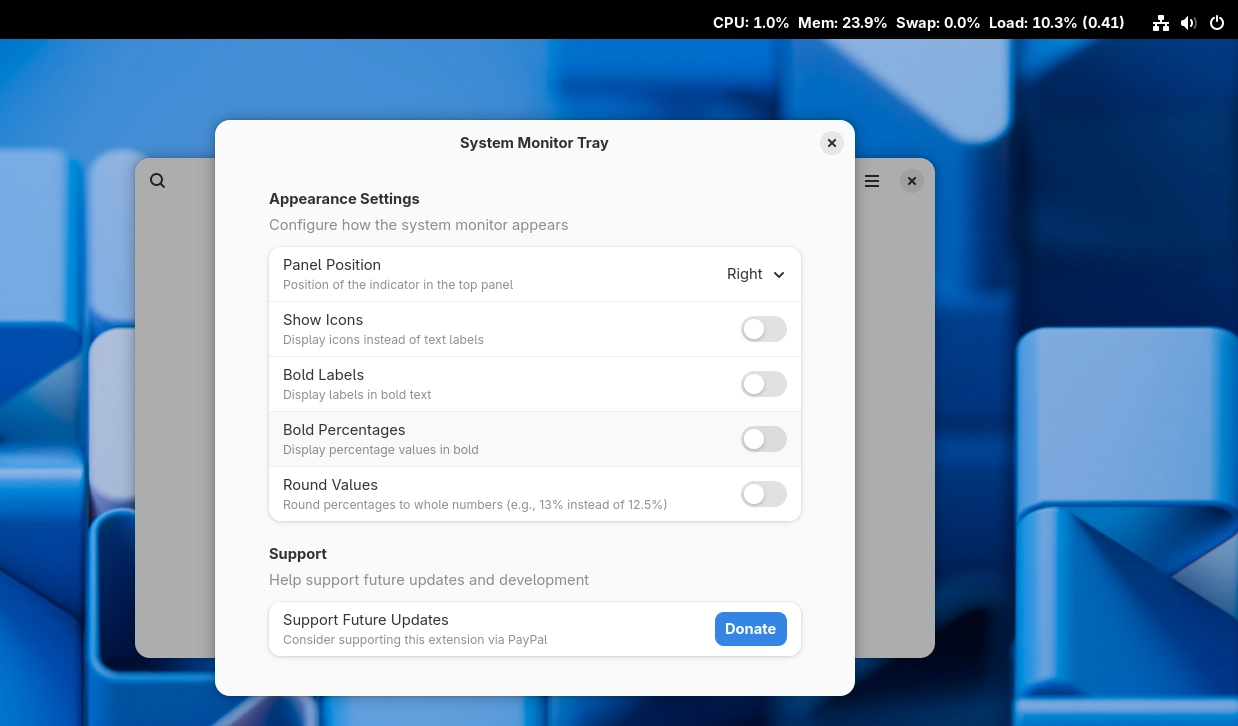This screenshot has width=1238, height=726.
Task: Toggle the Bold Percentages switch
Action: pyautogui.click(x=763, y=439)
